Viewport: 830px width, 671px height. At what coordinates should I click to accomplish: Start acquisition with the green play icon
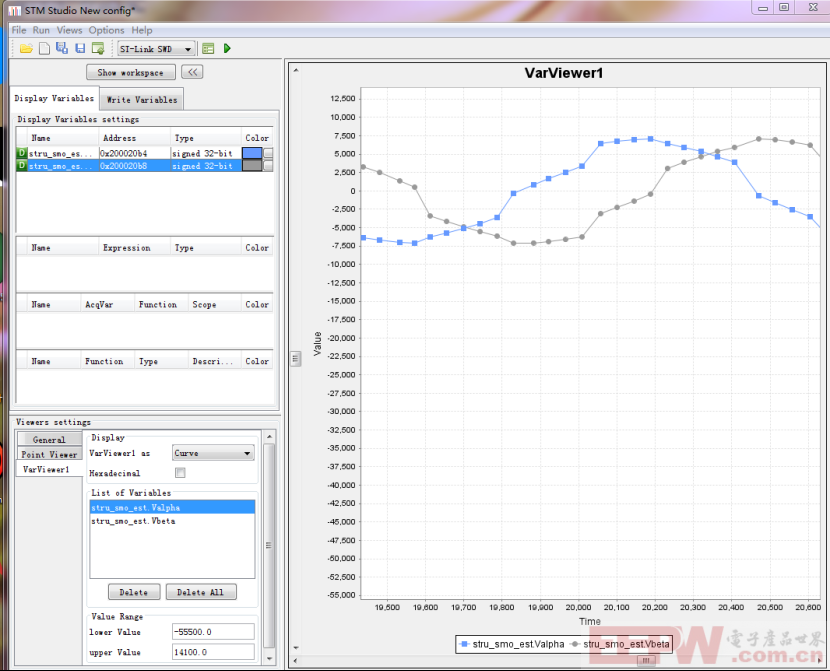pos(227,49)
